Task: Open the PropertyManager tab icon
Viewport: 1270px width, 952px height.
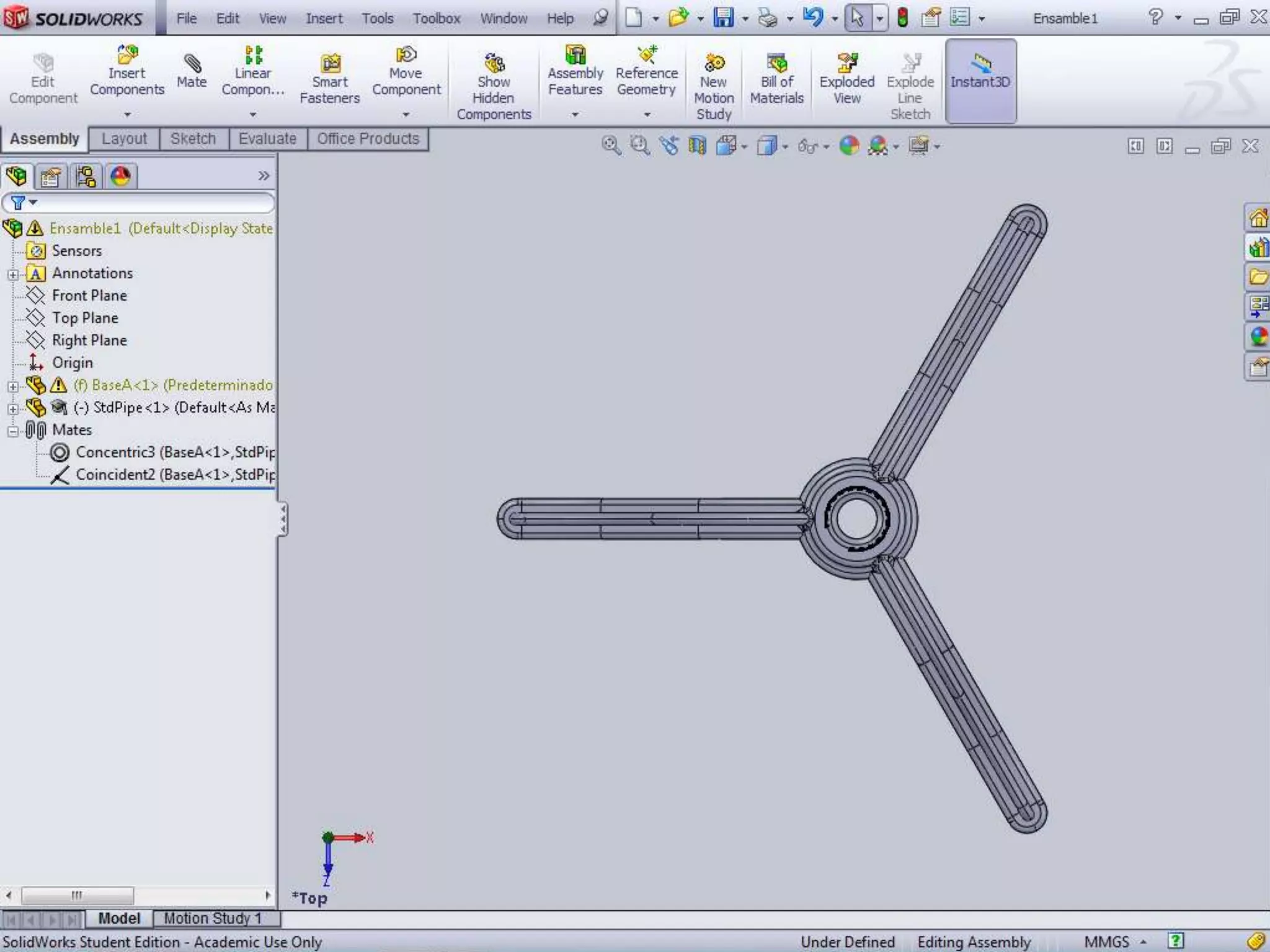Action: [x=50, y=177]
